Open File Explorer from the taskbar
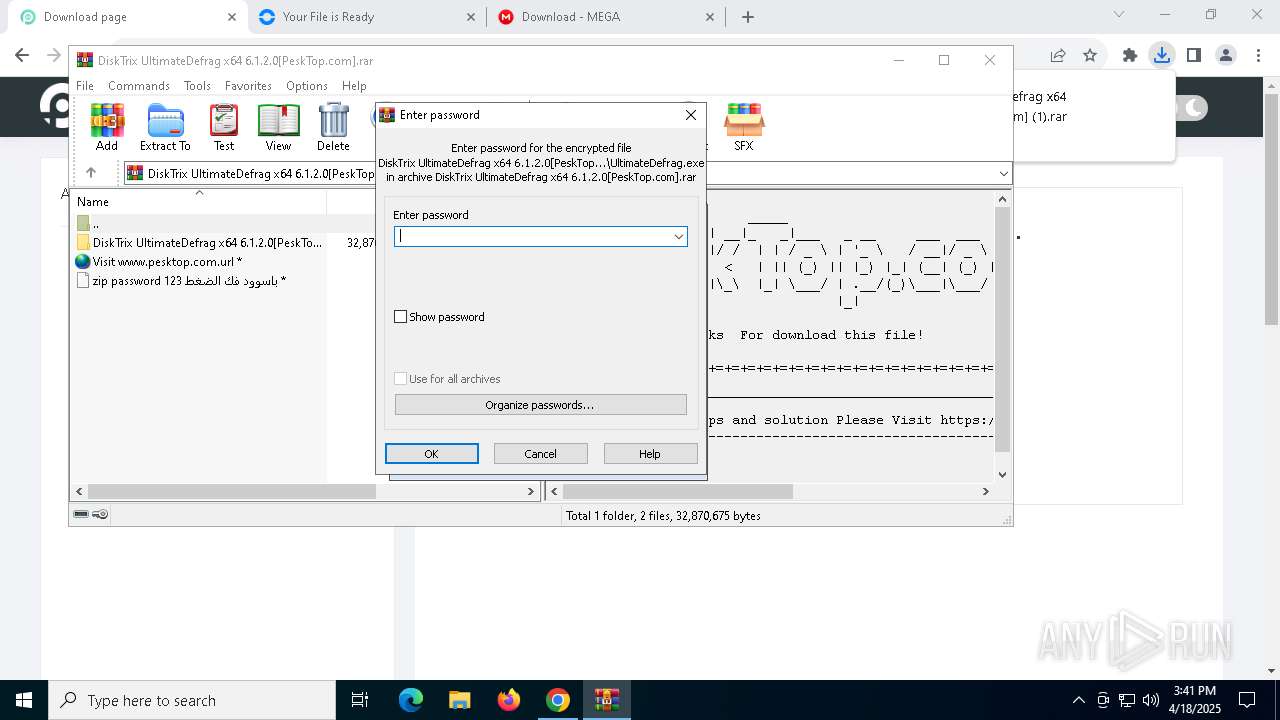Viewport: 1280px width, 720px height. pos(459,700)
